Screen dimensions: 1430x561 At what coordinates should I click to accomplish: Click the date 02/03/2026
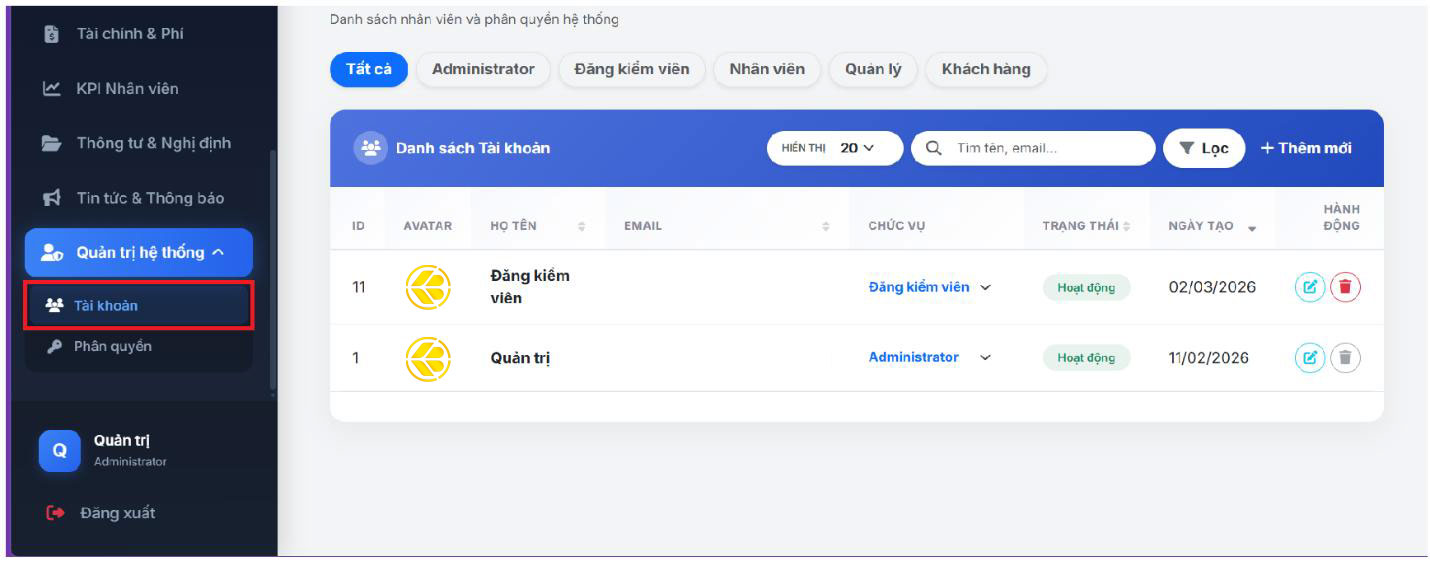[x=1212, y=287]
